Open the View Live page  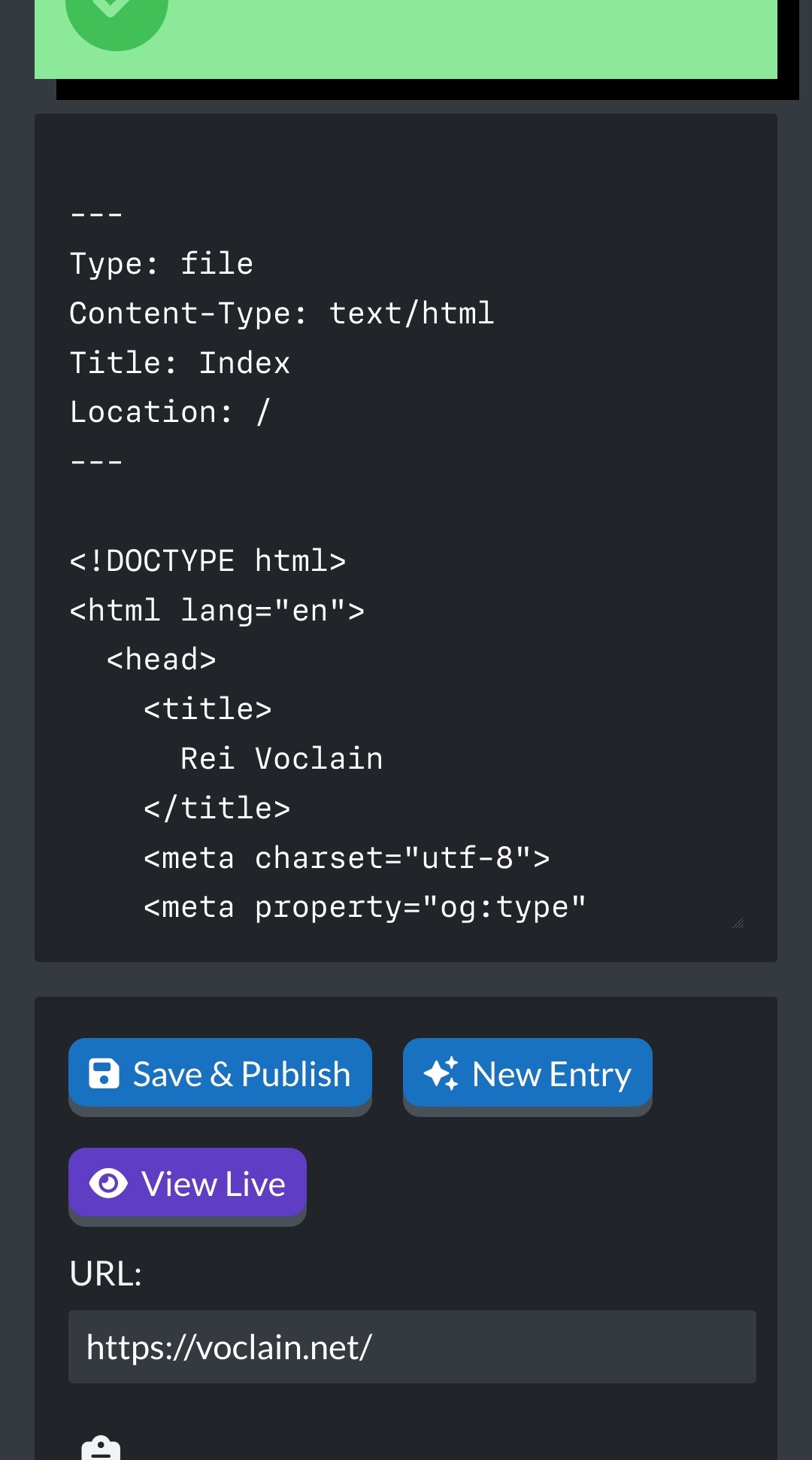click(187, 1183)
